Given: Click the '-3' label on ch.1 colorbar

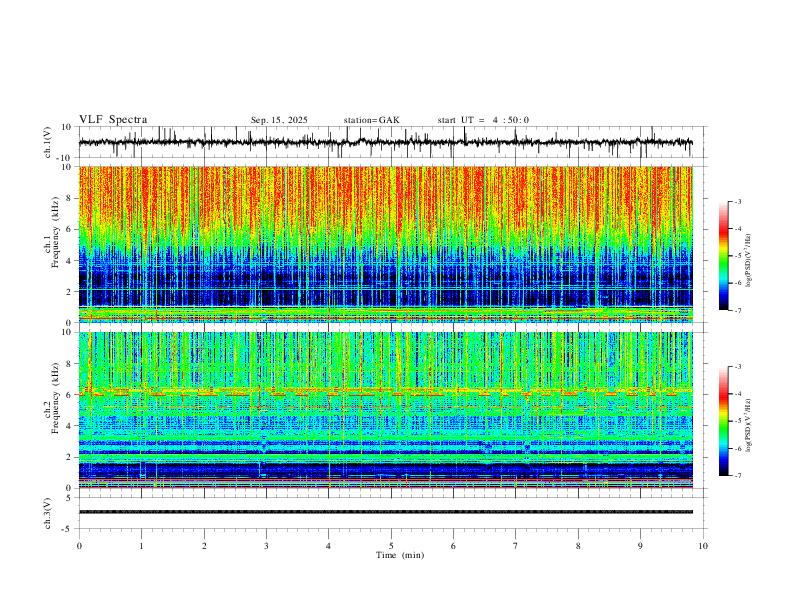Looking at the screenshot, I should [x=737, y=201].
